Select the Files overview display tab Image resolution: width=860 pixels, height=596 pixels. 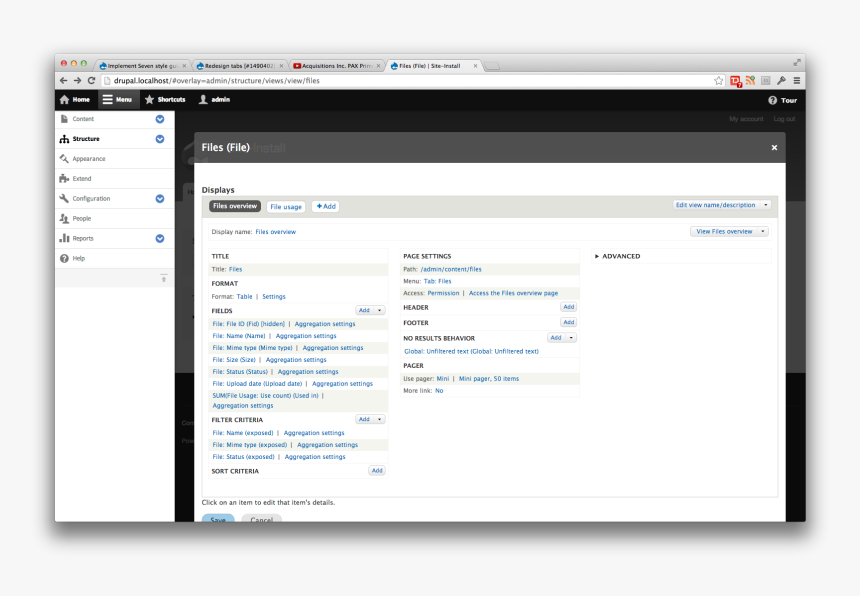tap(235, 207)
